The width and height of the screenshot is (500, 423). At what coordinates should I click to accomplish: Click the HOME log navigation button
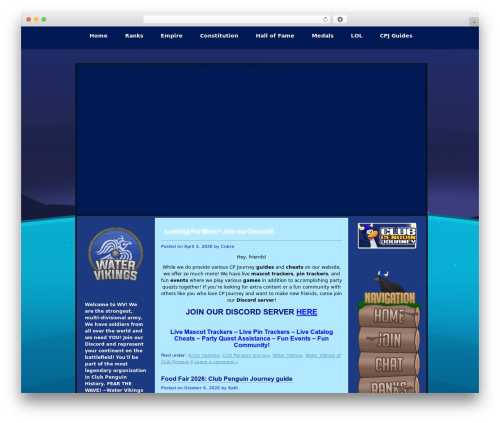point(389,315)
